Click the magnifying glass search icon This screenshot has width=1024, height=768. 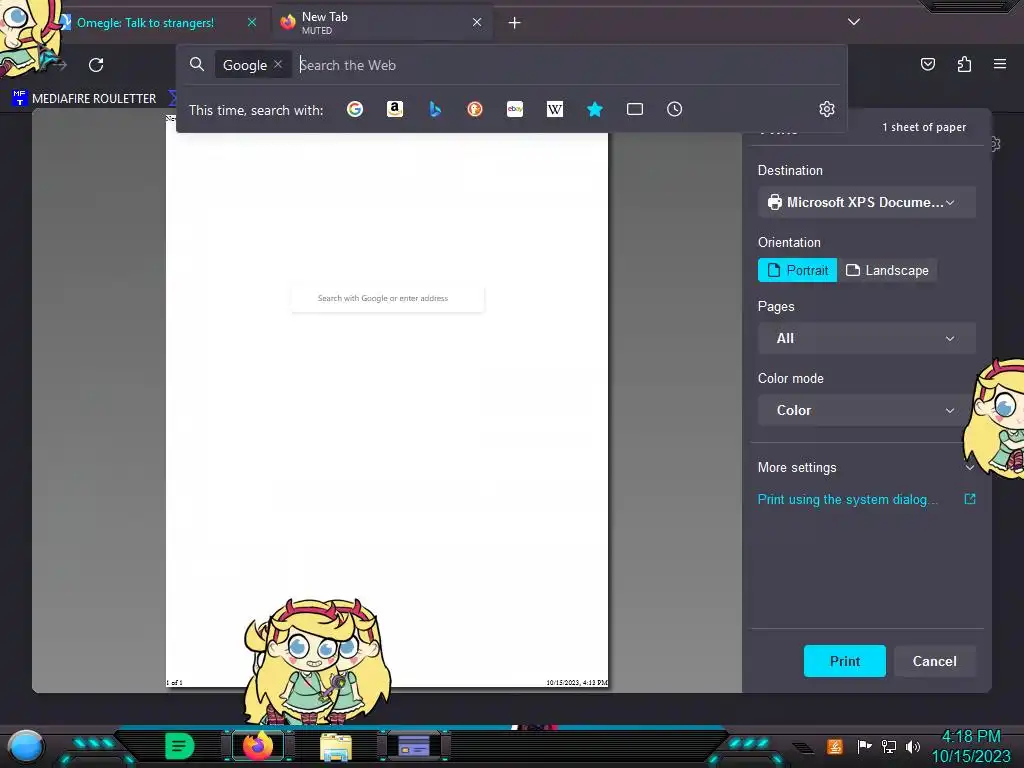(x=197, y=64)
